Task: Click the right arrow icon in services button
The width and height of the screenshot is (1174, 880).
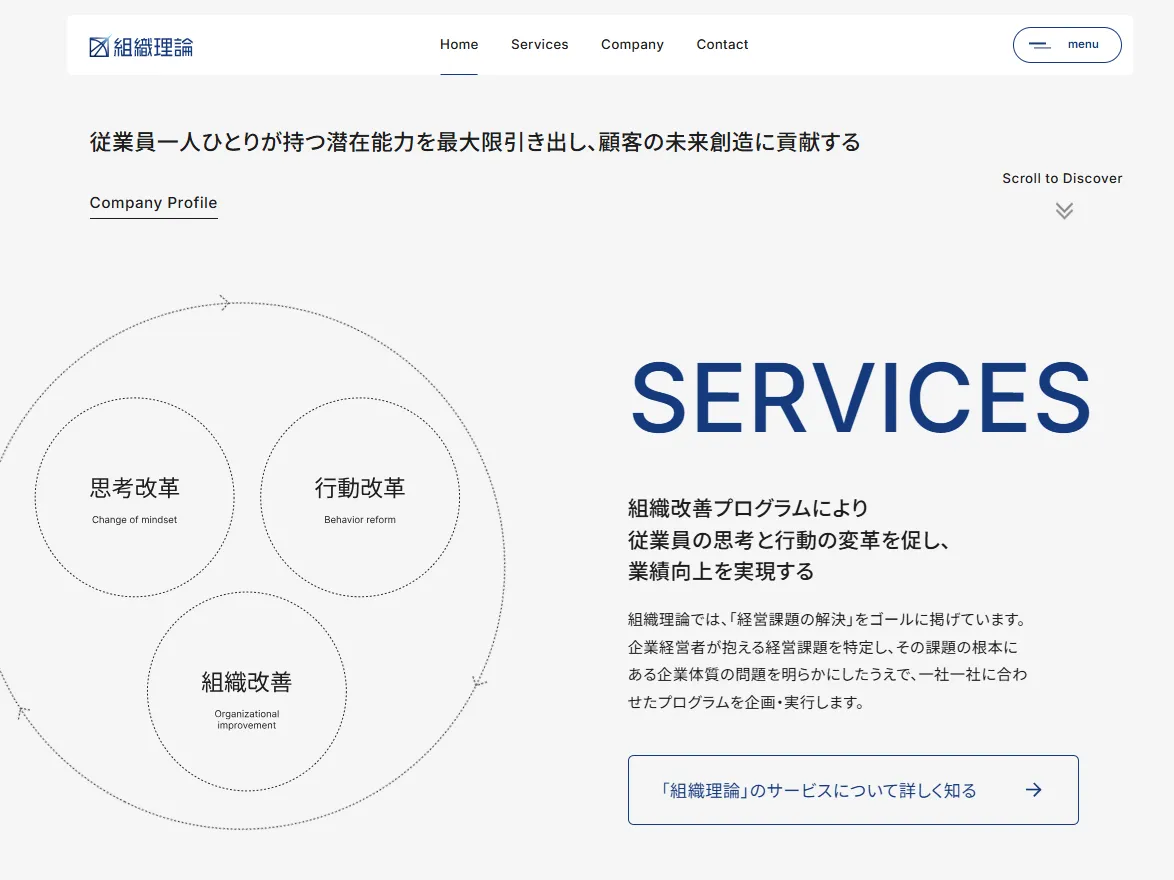Action: (x=1034, y=790)
